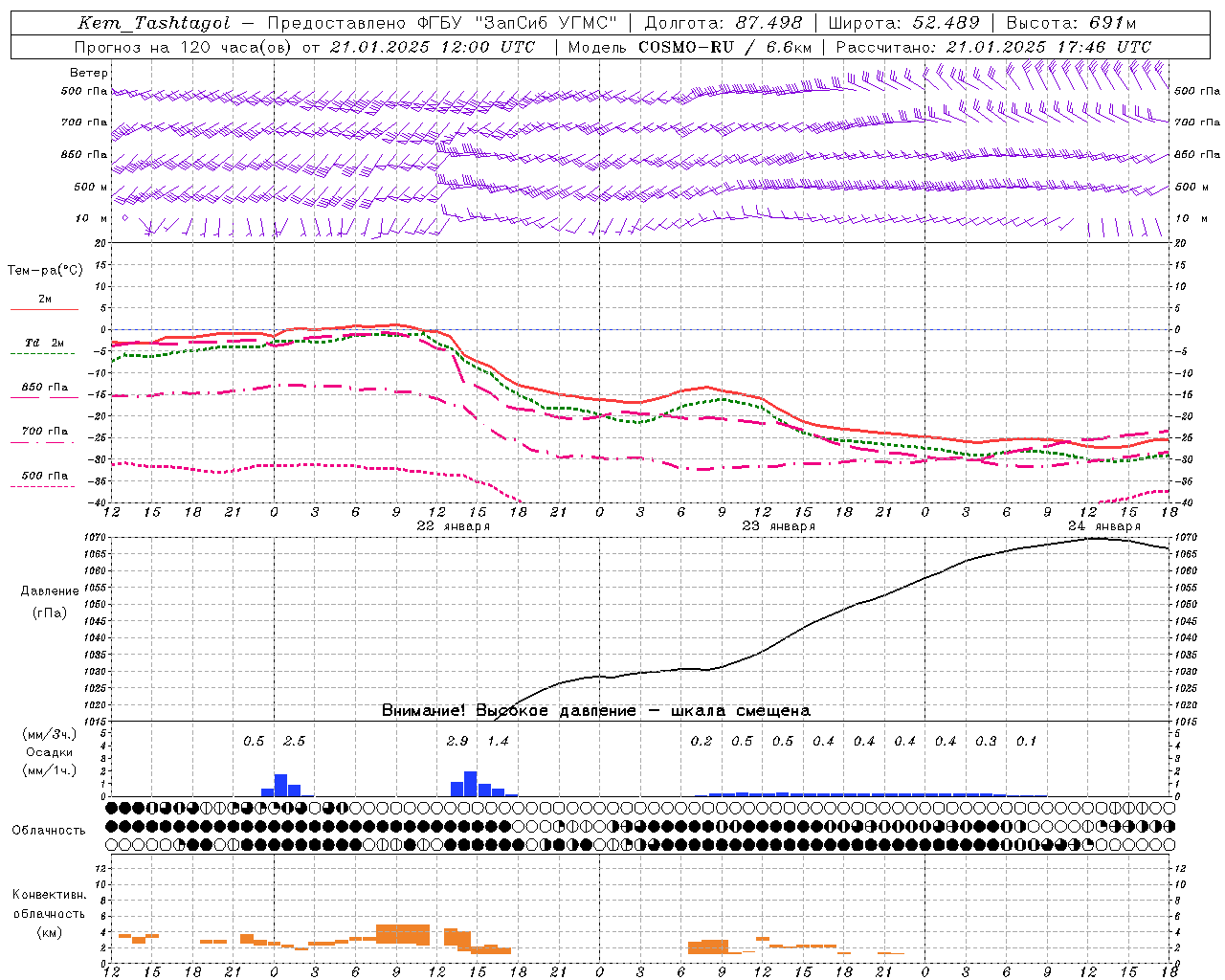
Task: Click the 'Ветер' wind panel label
Action: click(89, 73)
